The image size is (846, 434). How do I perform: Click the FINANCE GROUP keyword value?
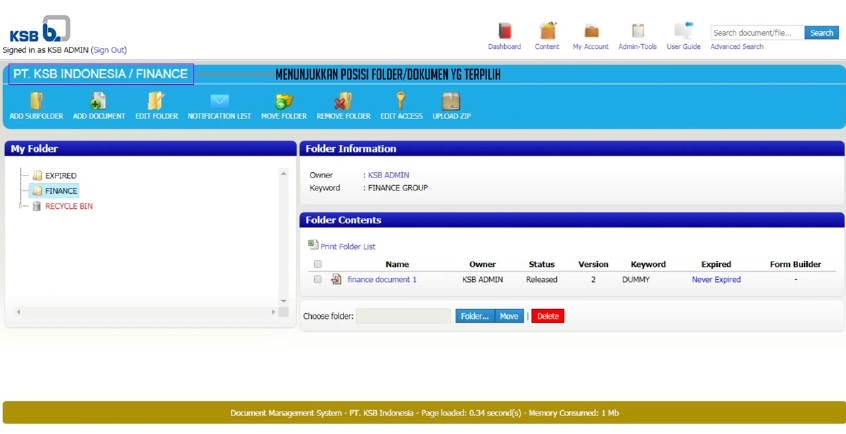[x=398, y=188]
